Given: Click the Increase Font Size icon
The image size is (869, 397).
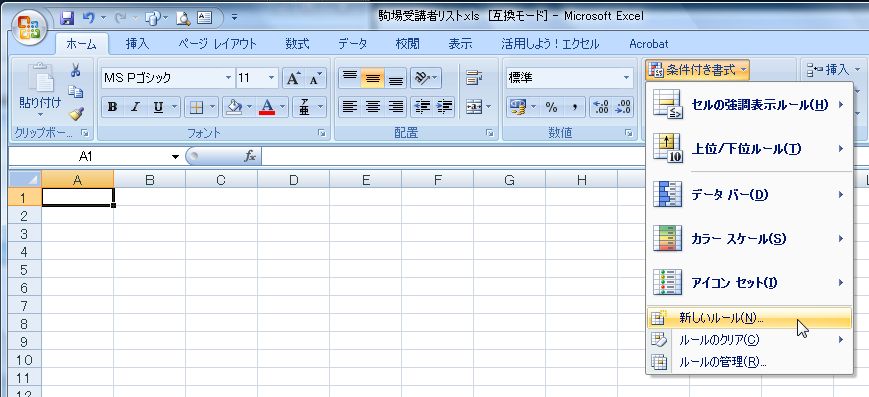Looking at the screenshot, I should [293, 79].
